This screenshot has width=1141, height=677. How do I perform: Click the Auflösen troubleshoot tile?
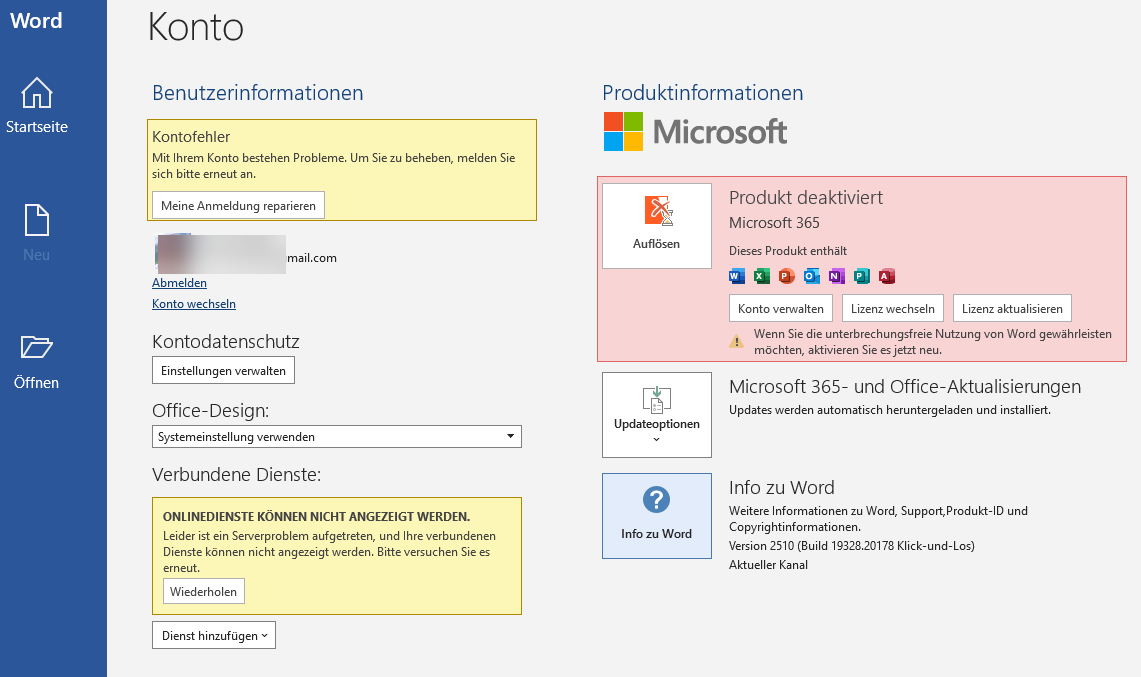tap(656, 226)
